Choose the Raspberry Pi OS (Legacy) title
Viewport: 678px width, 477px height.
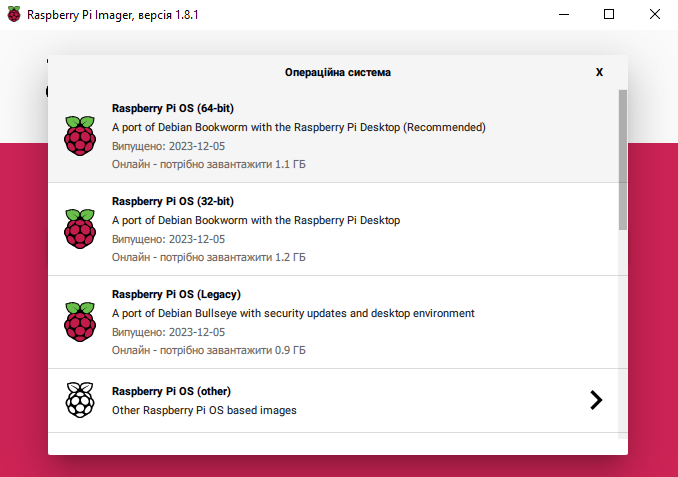click(176, 294)
